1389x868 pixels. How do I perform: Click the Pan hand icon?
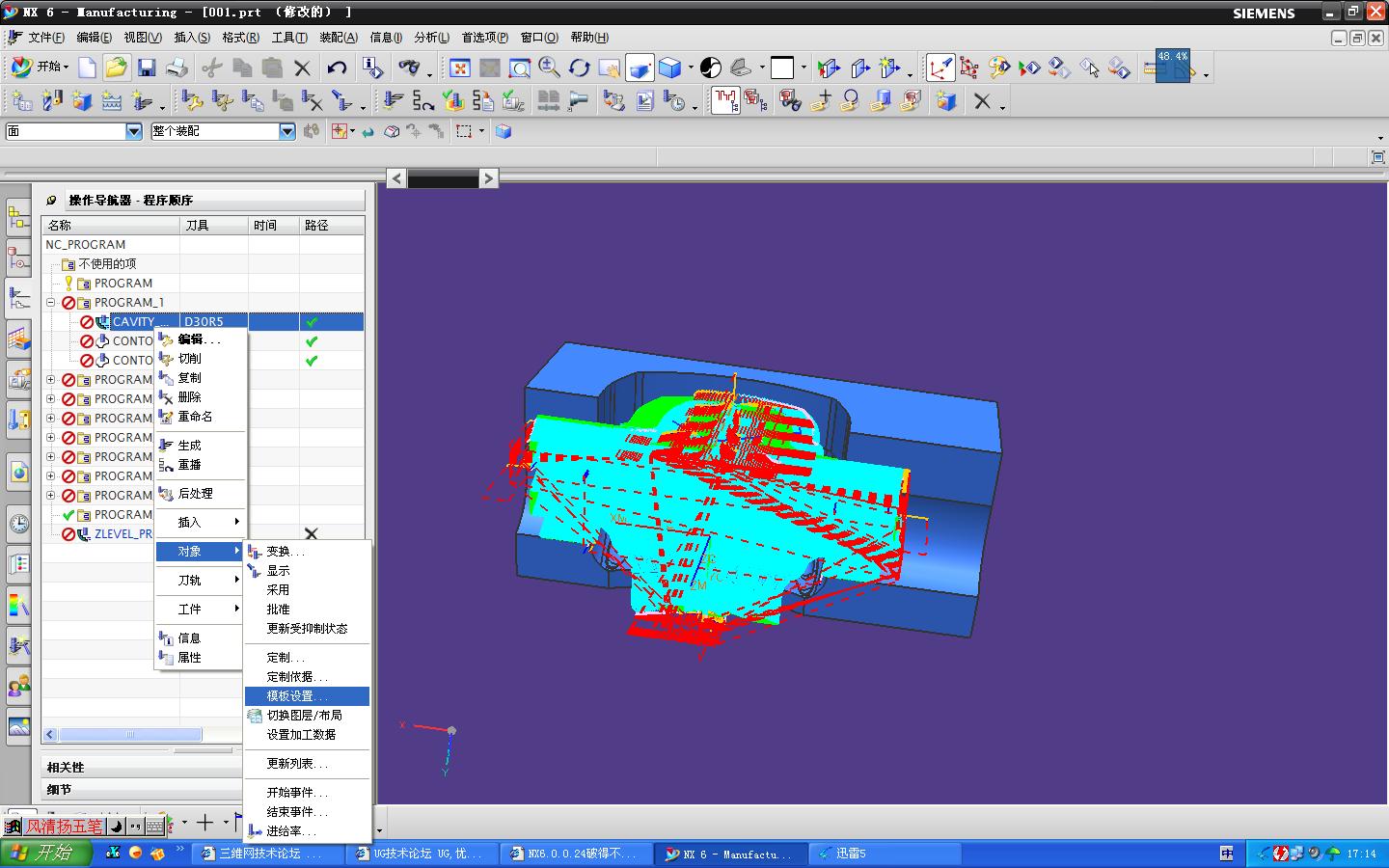point(610,68)
